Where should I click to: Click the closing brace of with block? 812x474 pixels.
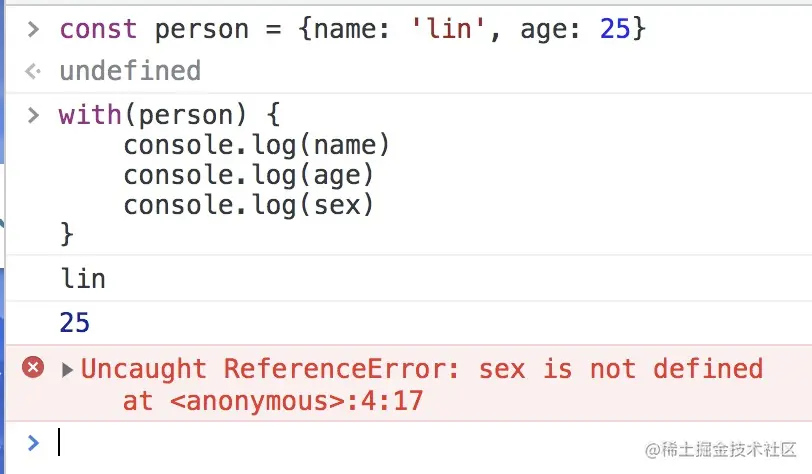point(67,234)
